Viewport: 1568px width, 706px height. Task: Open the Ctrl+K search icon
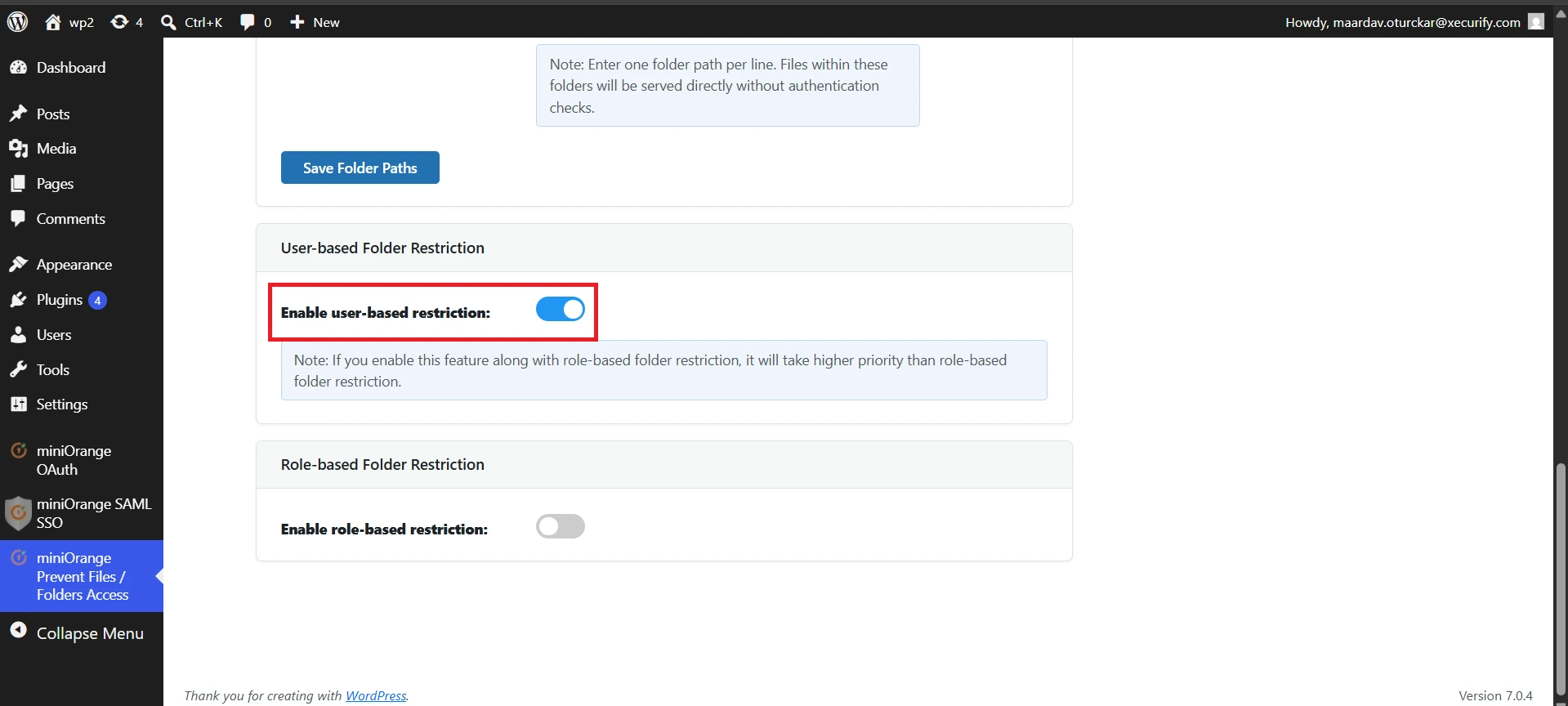168,22
